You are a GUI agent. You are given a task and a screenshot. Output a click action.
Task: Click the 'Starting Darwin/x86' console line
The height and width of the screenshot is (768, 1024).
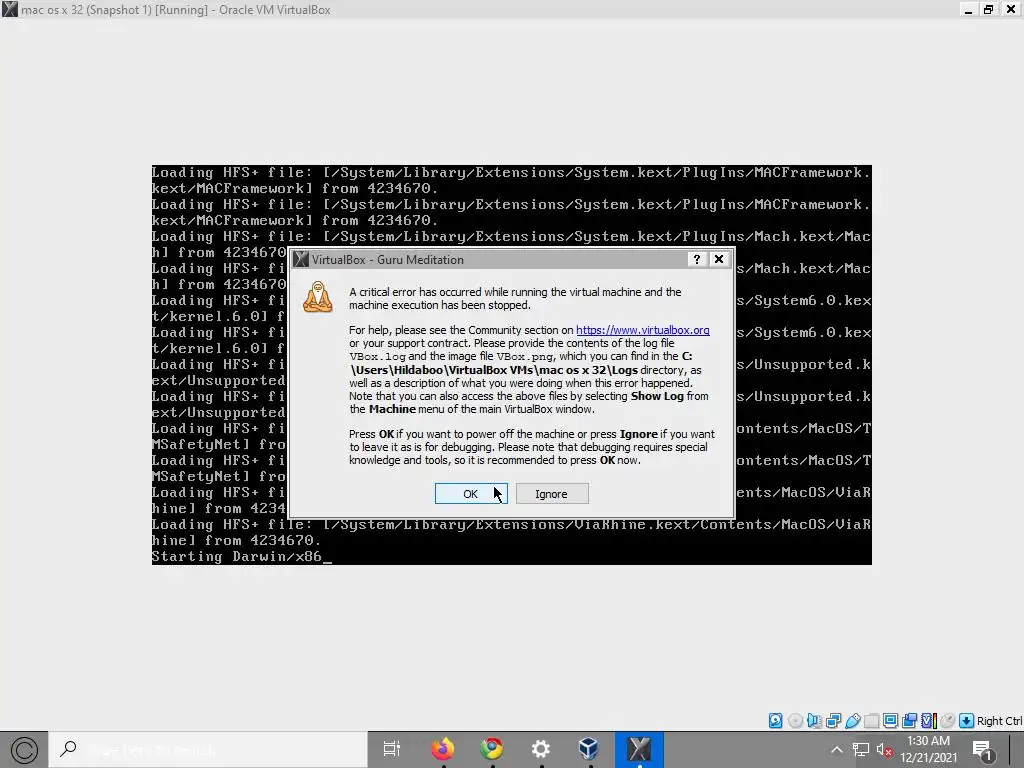(x=242, y=556)
